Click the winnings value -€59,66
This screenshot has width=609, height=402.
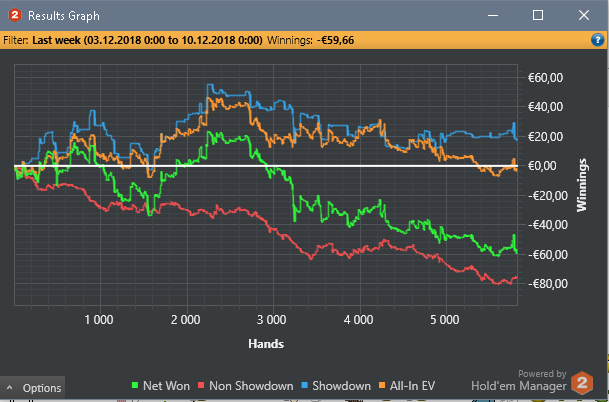pos(335,40)
